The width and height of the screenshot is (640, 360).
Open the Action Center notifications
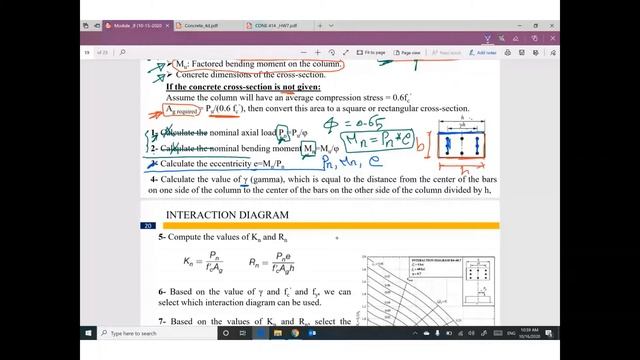(x=549, y=333)
